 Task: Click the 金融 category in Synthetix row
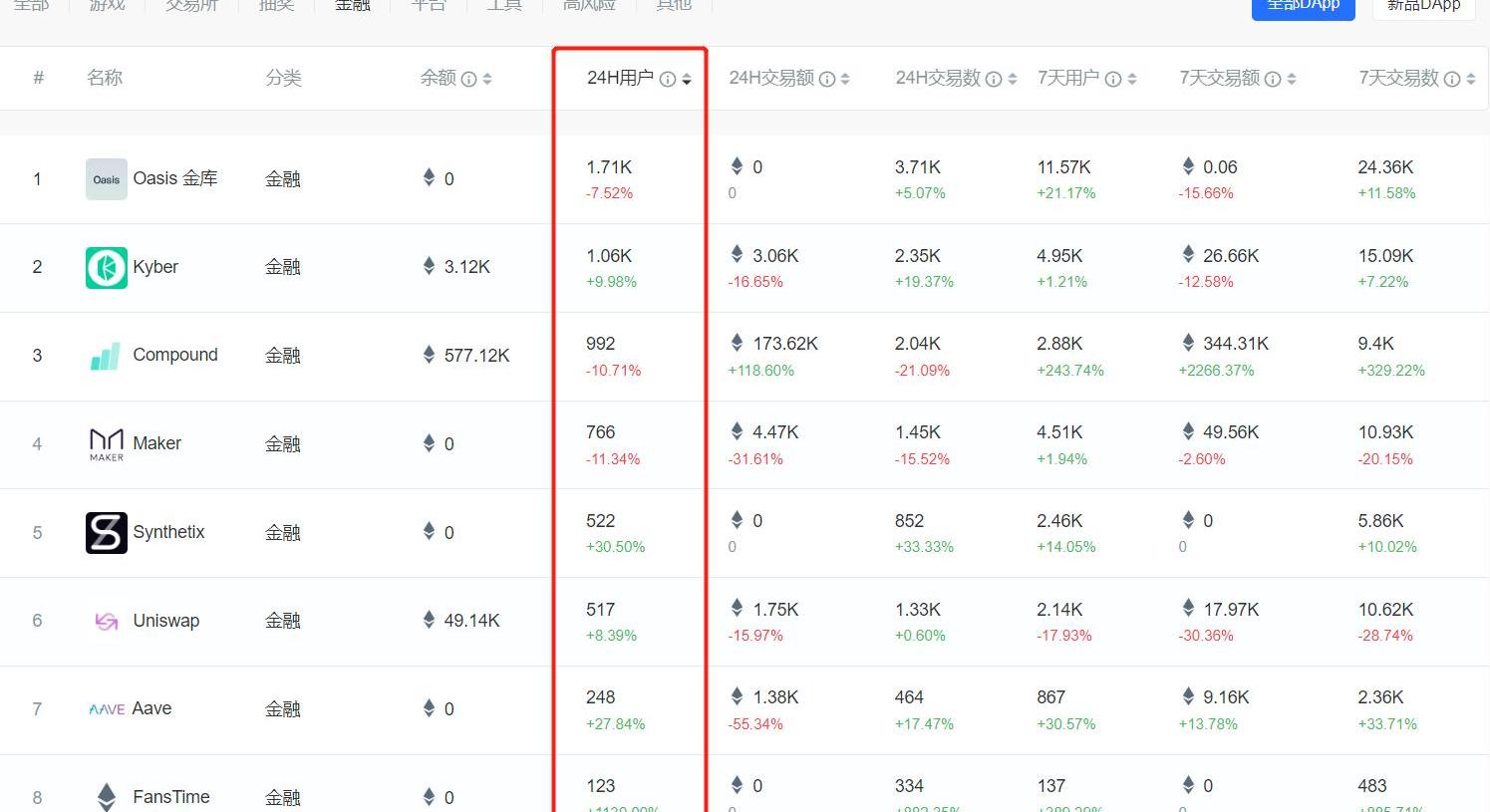click(283, 533)
